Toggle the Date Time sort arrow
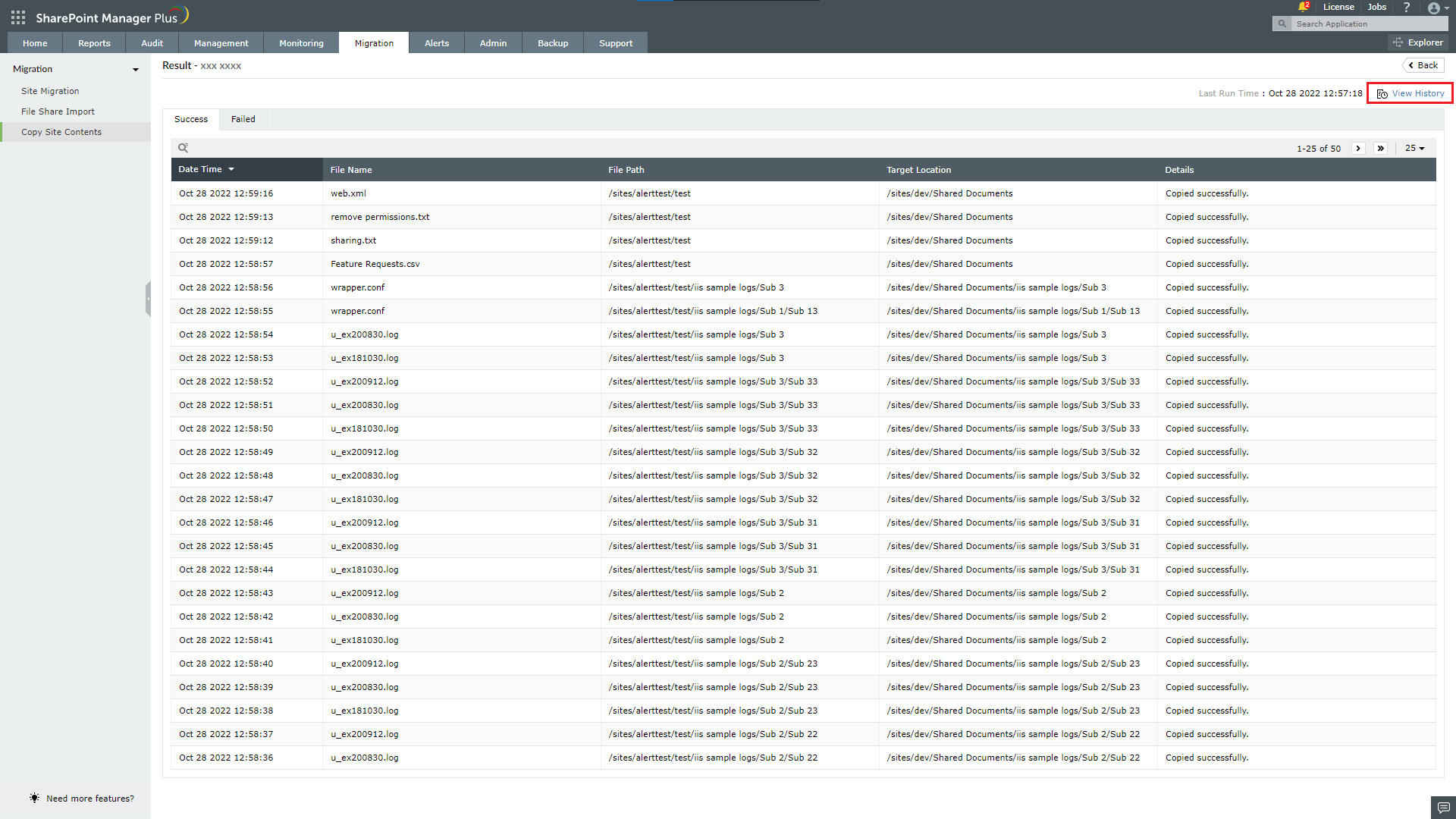This screenshot has height=819, width=1456. [x=231, y=169]
